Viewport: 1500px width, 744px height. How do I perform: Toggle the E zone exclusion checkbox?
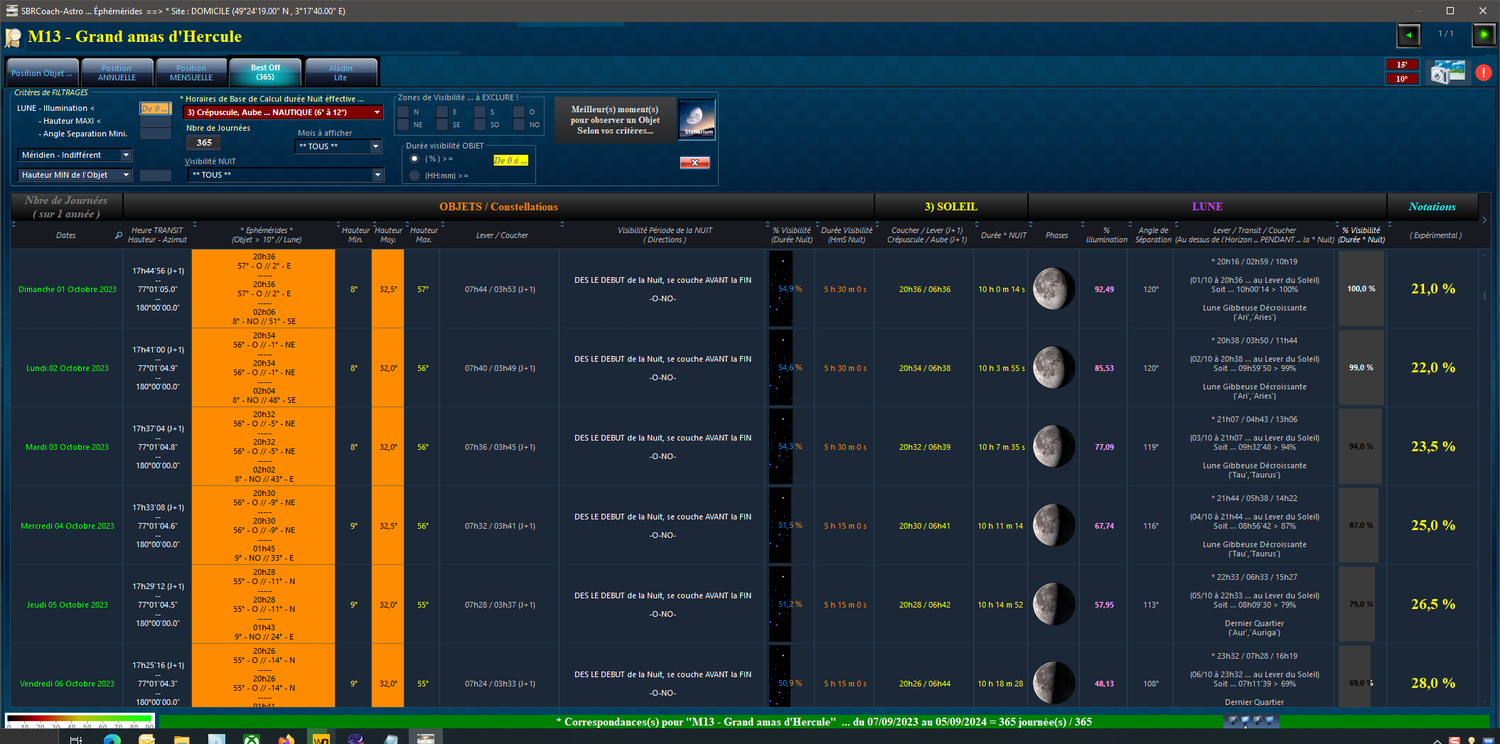pos(442,112)
